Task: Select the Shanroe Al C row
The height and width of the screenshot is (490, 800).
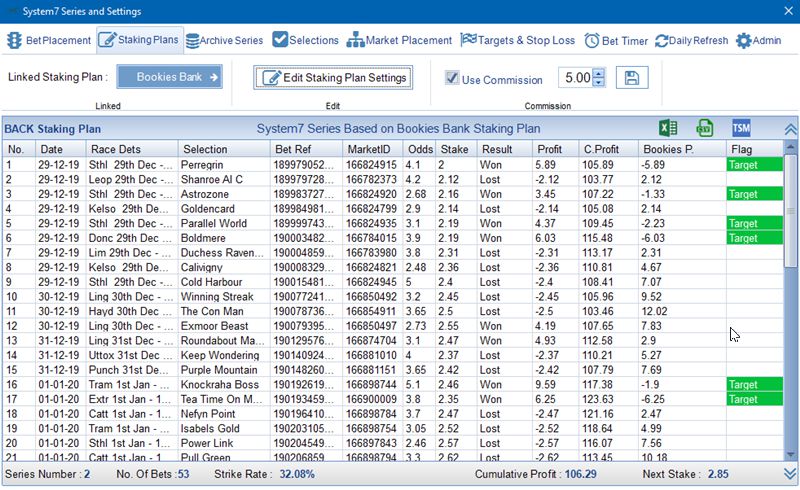Action: pos(393,180)
